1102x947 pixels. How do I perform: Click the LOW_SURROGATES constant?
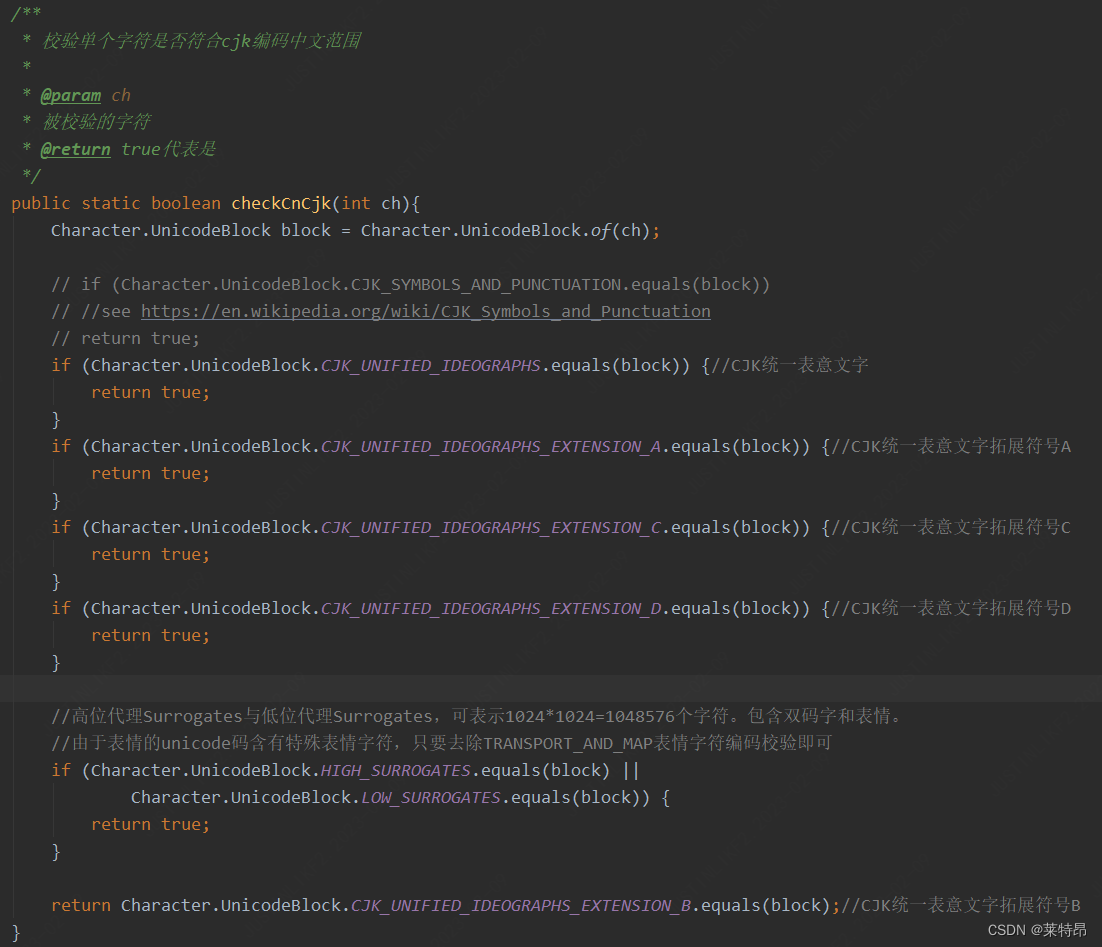point(431,797)
